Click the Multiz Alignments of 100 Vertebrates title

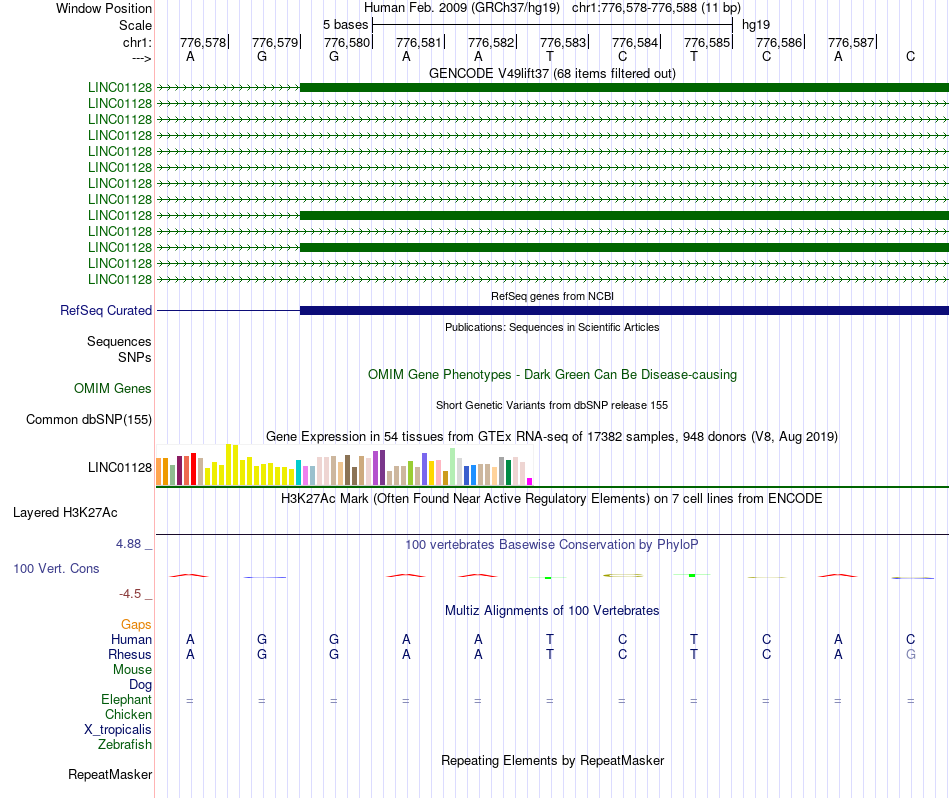click(x=552, y=610)
